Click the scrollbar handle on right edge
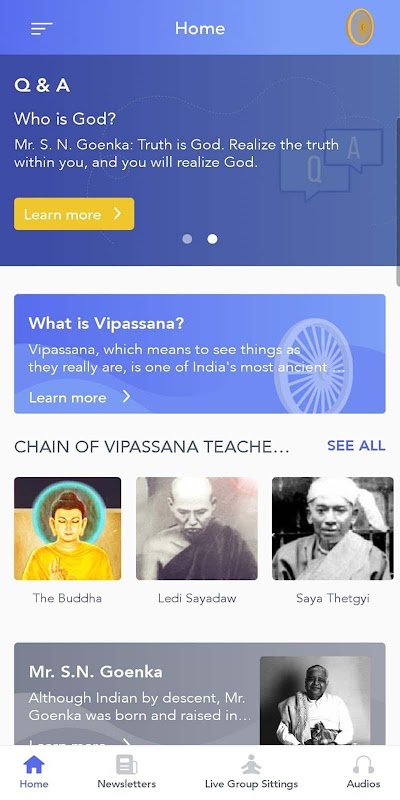This screenshot has height=800, width=400. click(398, 202)
